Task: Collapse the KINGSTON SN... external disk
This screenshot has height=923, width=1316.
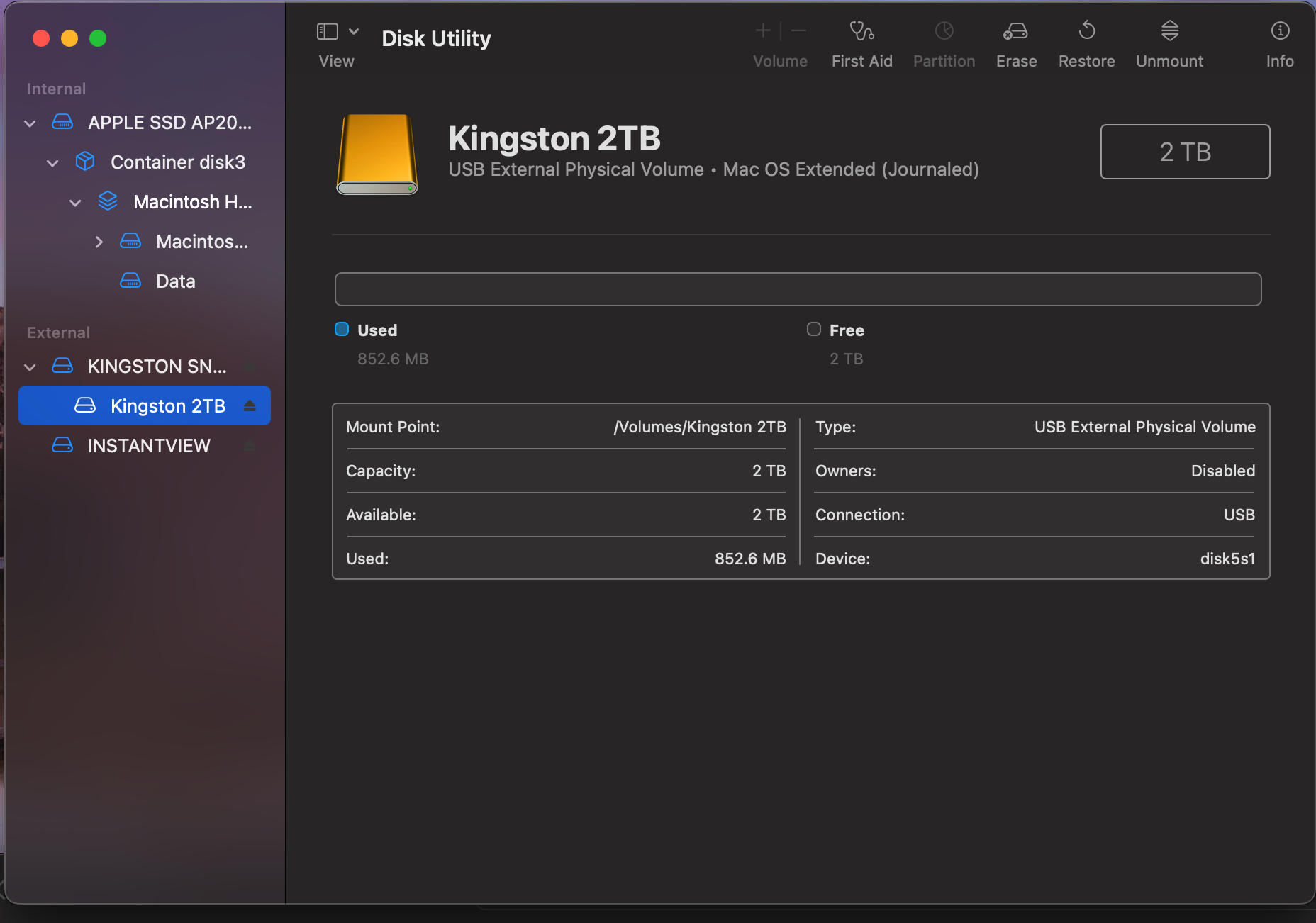Action: point(30,367)
